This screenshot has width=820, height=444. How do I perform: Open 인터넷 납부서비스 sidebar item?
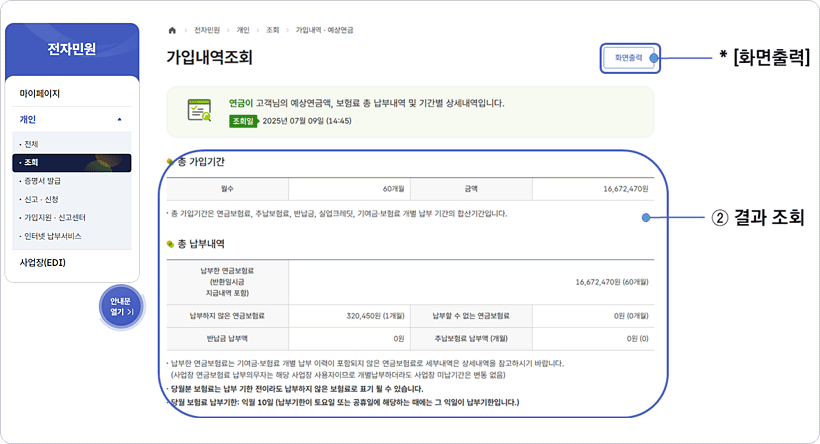52,236
